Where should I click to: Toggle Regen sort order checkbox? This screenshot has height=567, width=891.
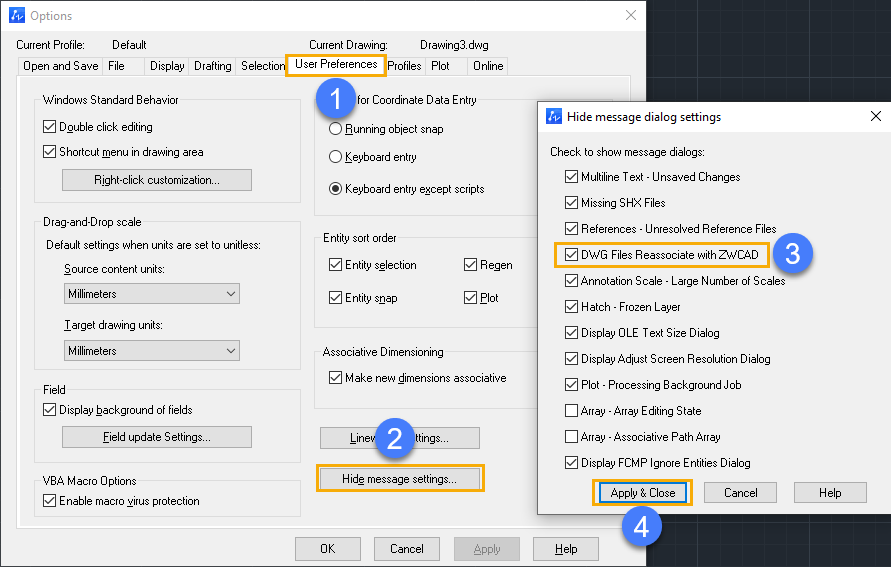coord(471,265)
